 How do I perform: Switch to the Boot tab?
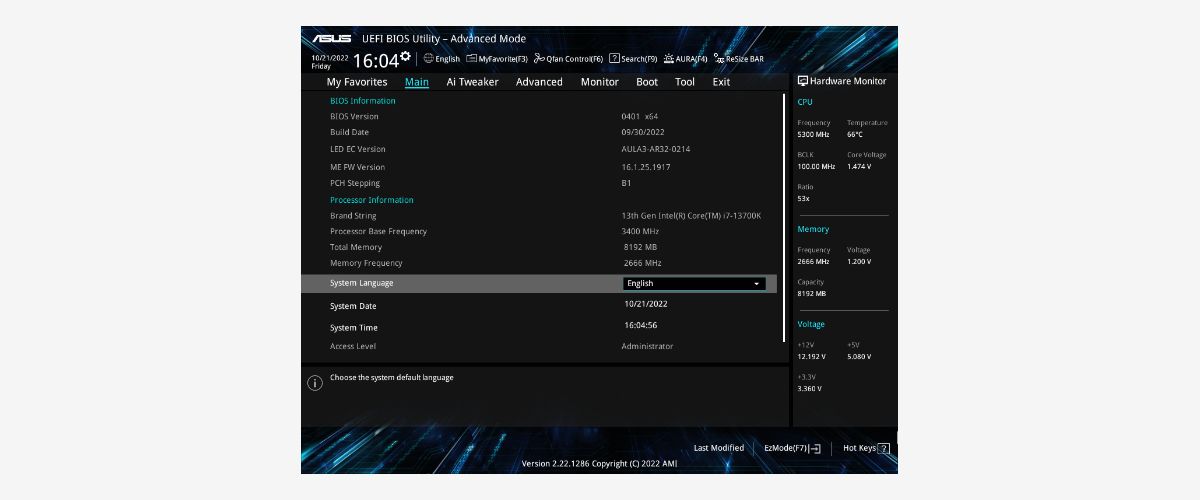[x=647, y=82]
